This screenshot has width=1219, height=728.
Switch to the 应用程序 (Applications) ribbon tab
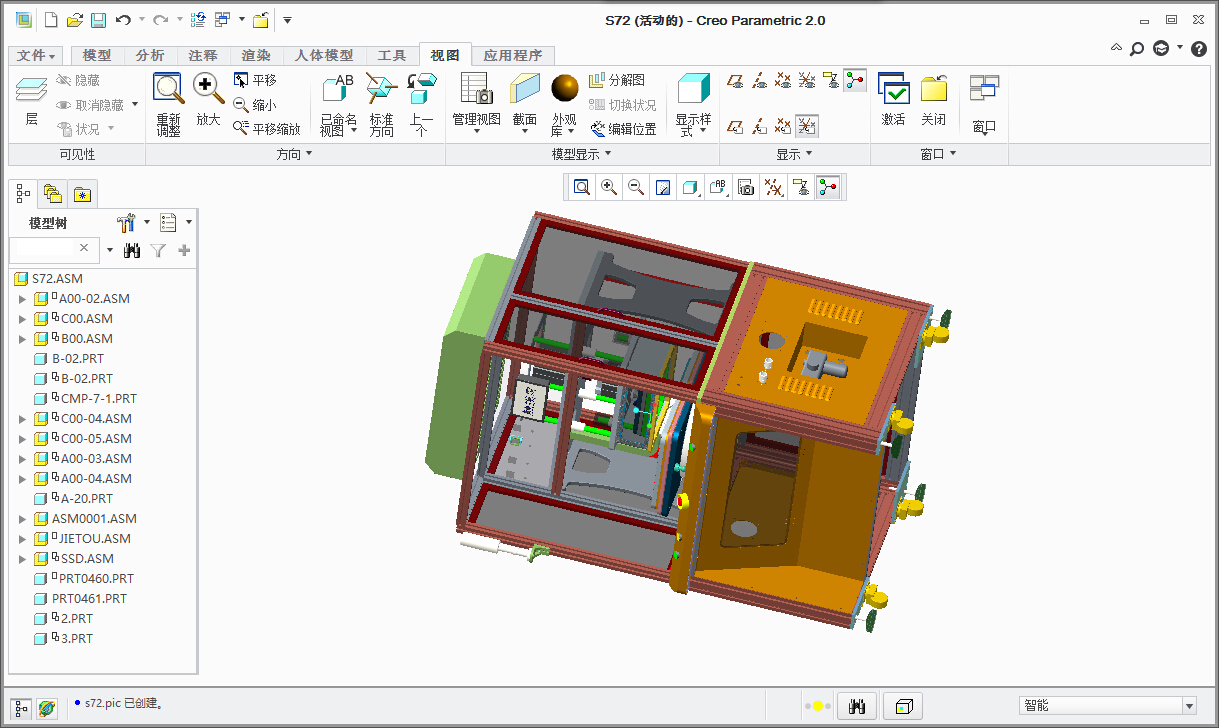[x=512, y=56]
